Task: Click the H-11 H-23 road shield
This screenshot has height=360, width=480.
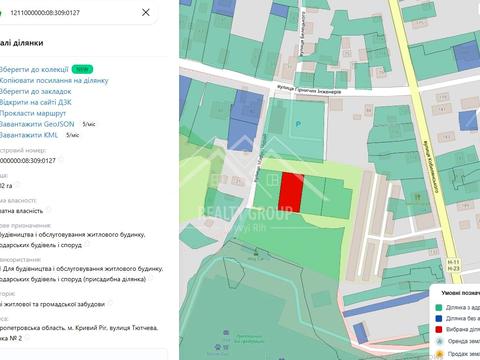Action: 453,266
